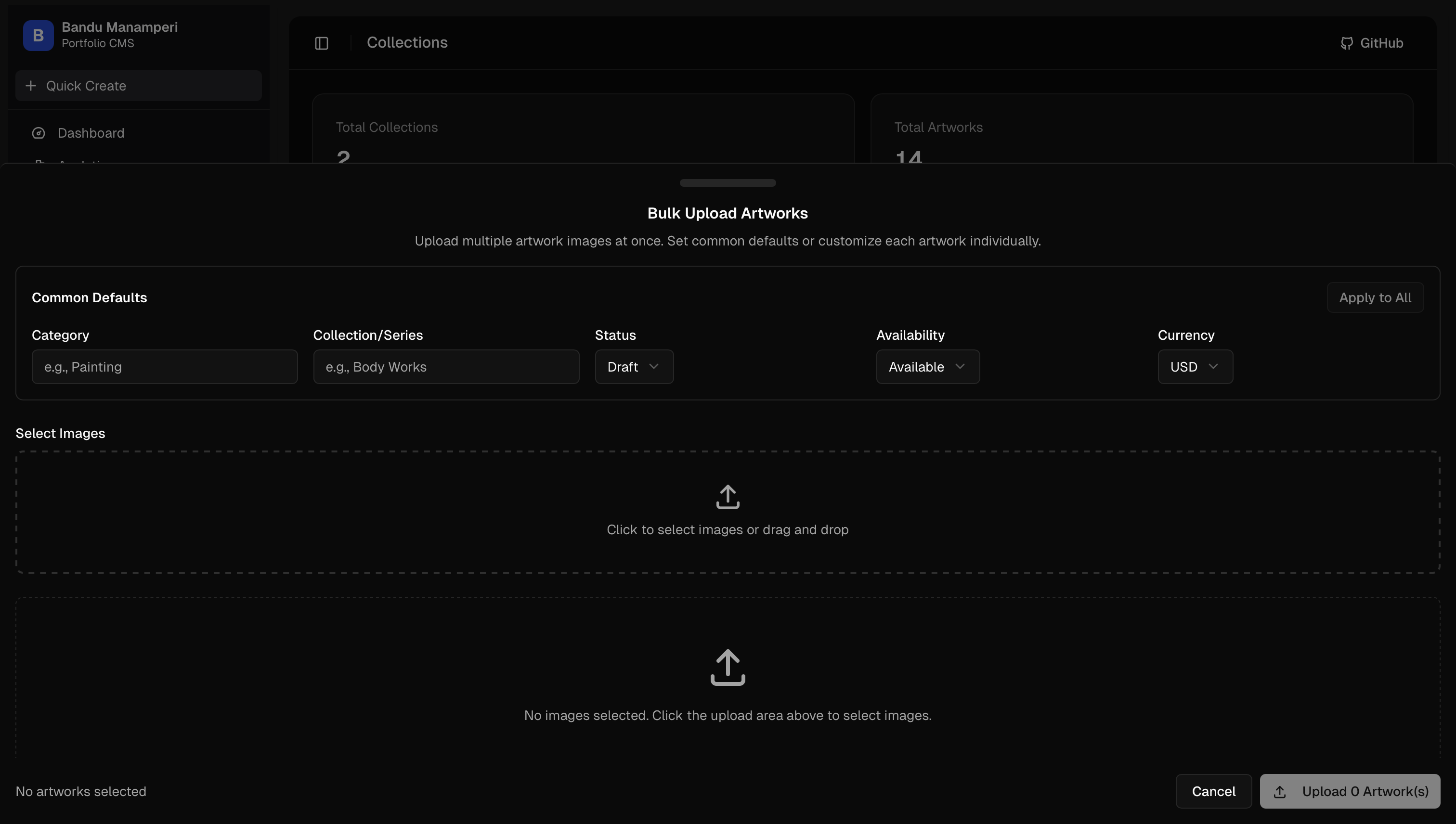Click upload icon on Upload Artworks button
The image size is (1456, 824).
coord(1280,792)
